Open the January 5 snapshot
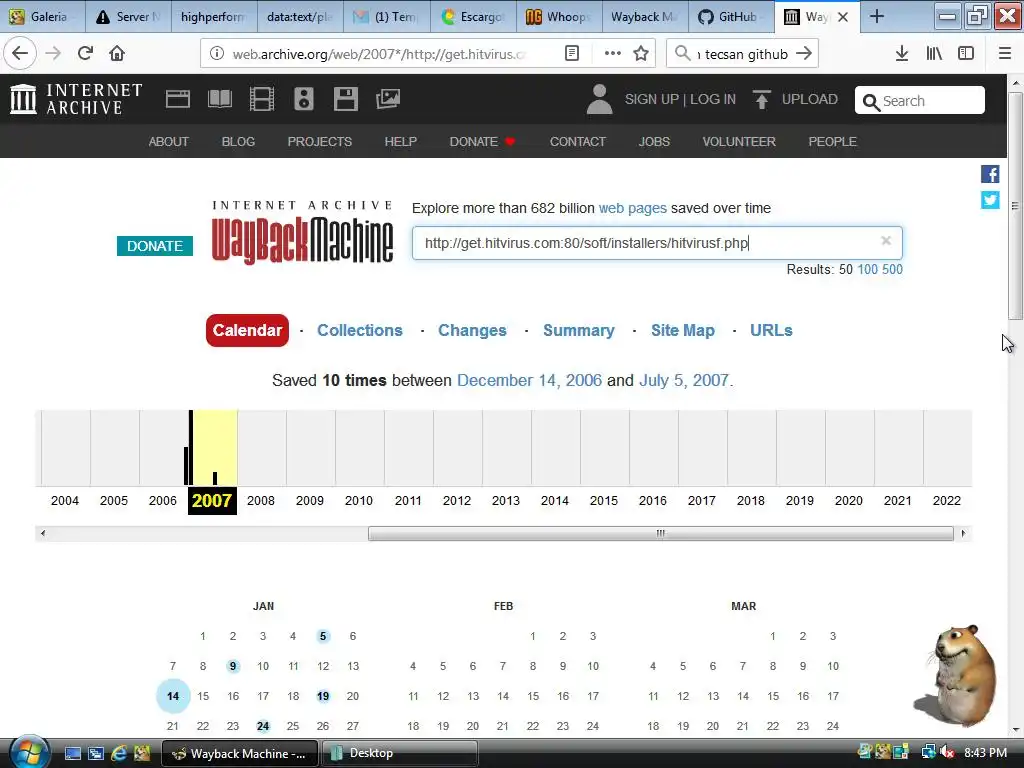 (323, 636)
